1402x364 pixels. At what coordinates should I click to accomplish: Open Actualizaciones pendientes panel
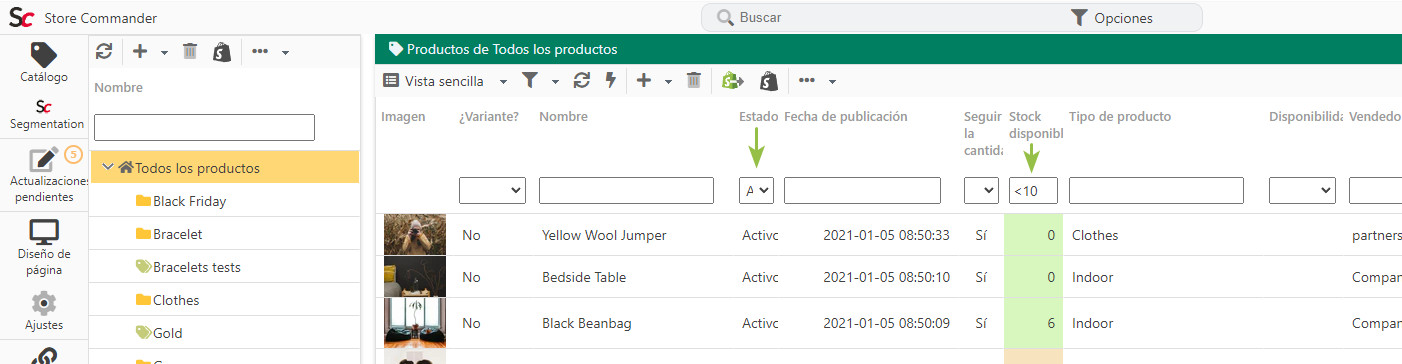click(44, 174)
